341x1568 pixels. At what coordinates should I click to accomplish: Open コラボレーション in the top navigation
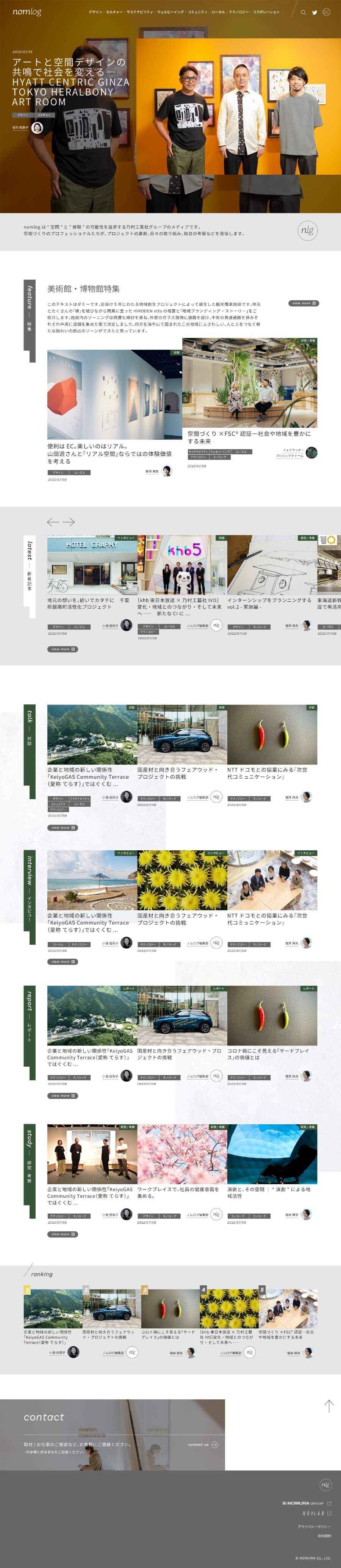pyautogui.click(x=266, y=12)
